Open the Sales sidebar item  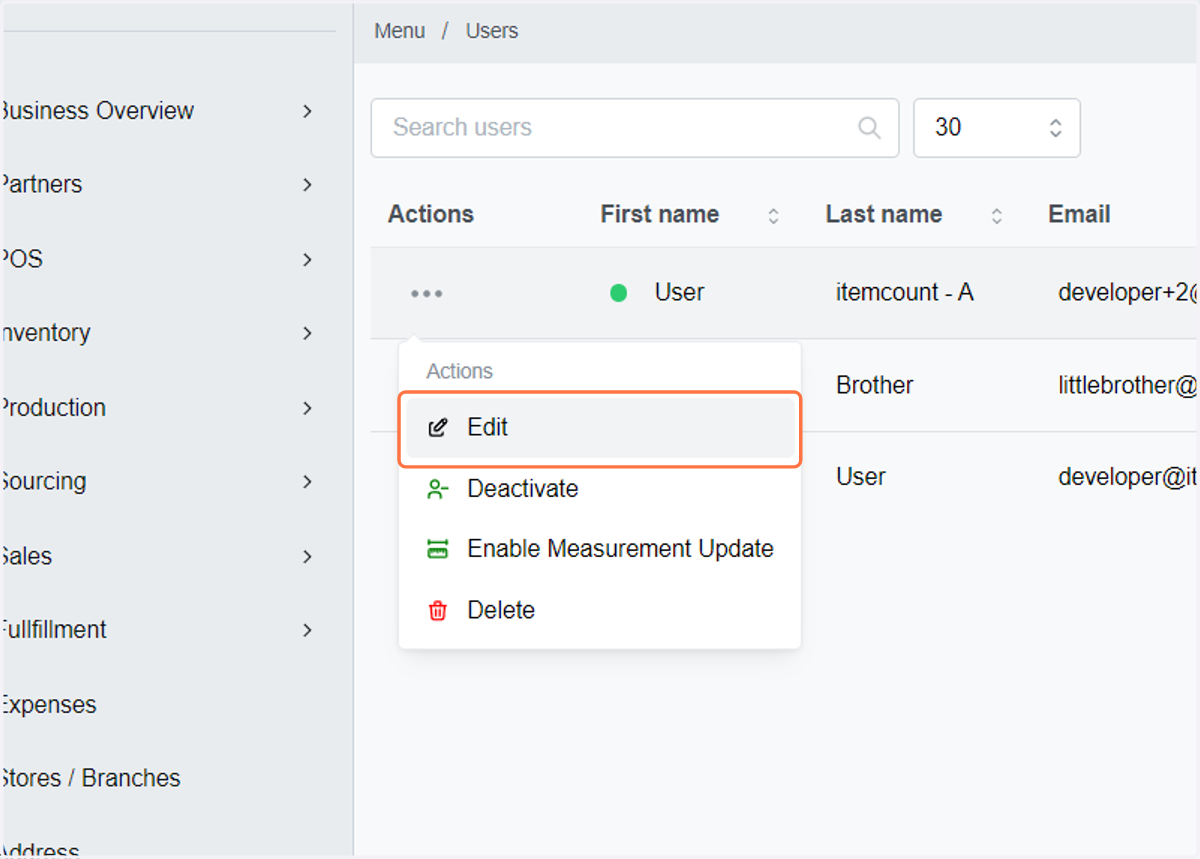coord(26,557)
